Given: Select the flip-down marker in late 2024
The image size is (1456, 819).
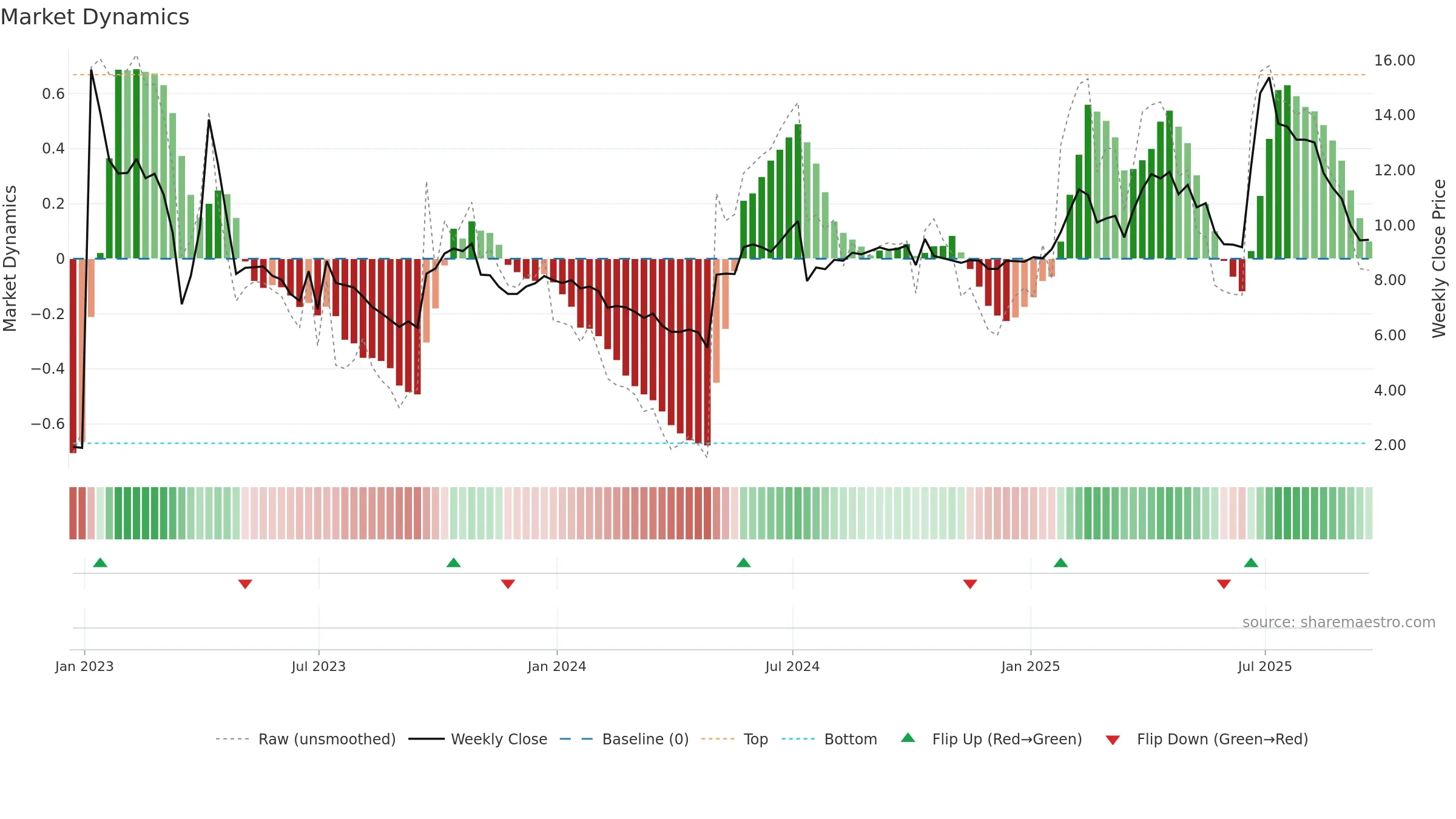Looking at the screenshot, I should point(970,584).
